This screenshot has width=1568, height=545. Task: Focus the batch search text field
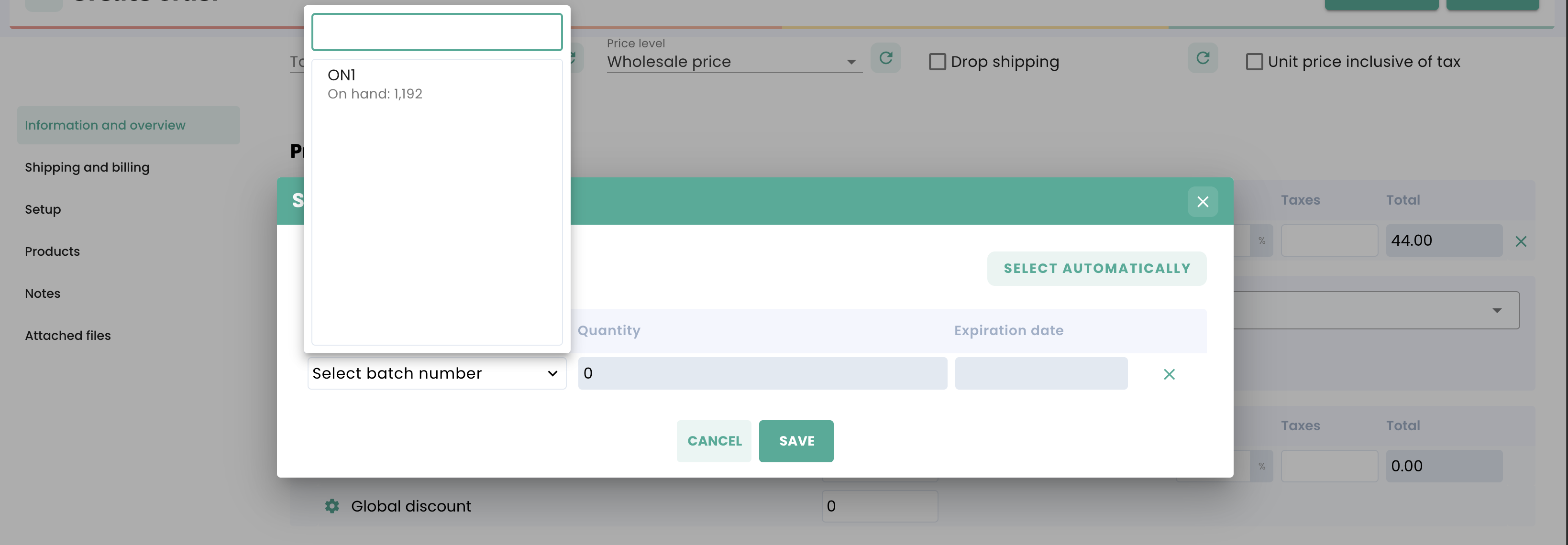click(436, 32)
